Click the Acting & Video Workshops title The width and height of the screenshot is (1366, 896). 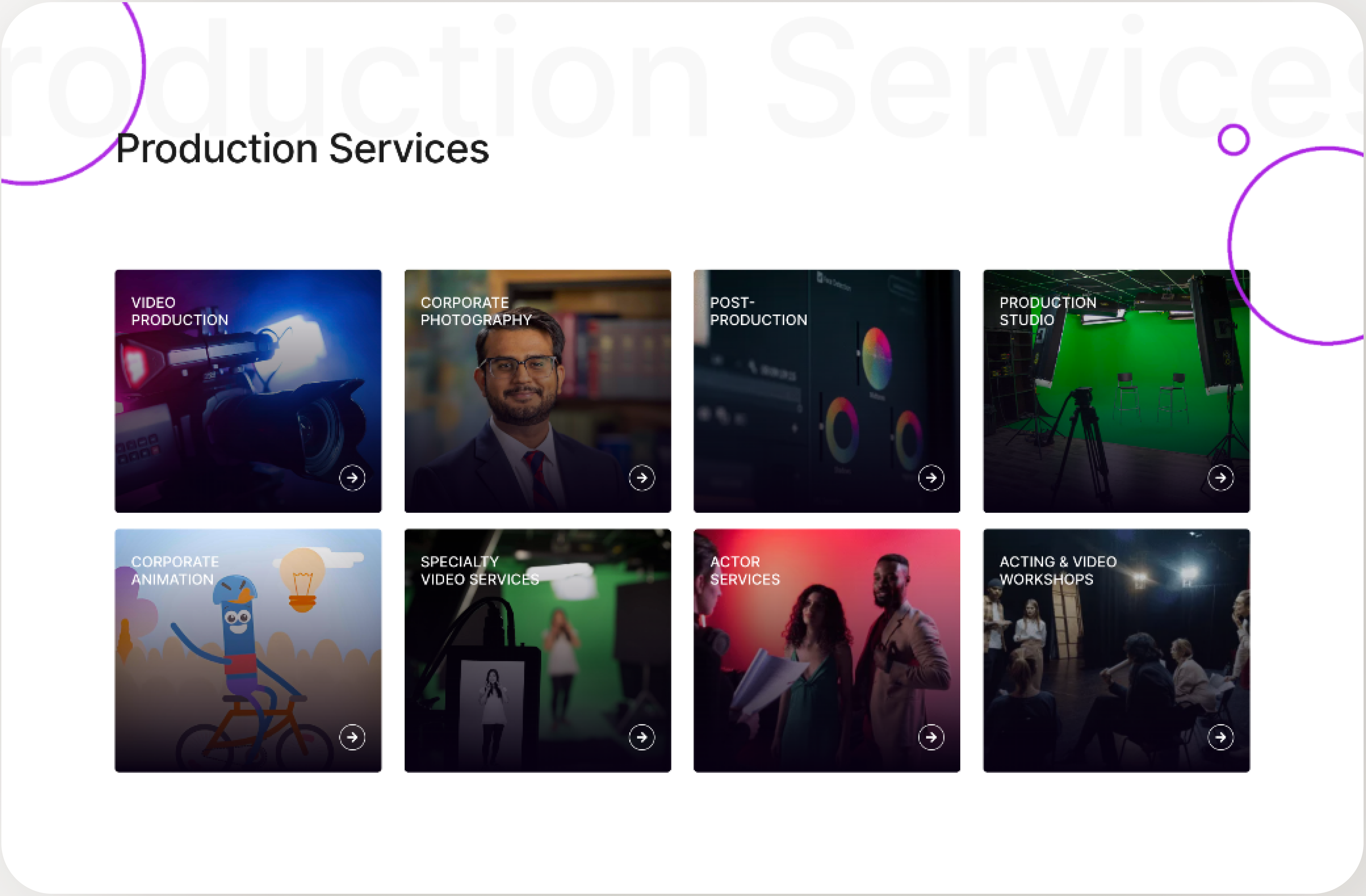point(1058,570)
